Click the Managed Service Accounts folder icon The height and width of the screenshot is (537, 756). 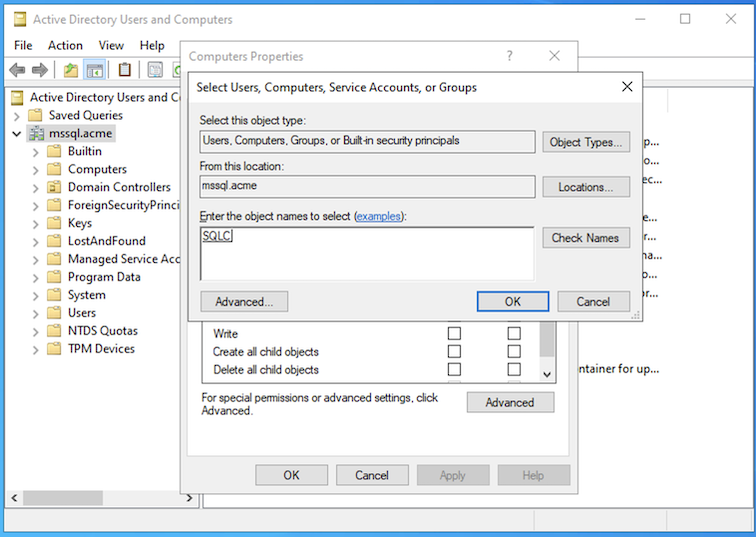click(x=54, y=259)
